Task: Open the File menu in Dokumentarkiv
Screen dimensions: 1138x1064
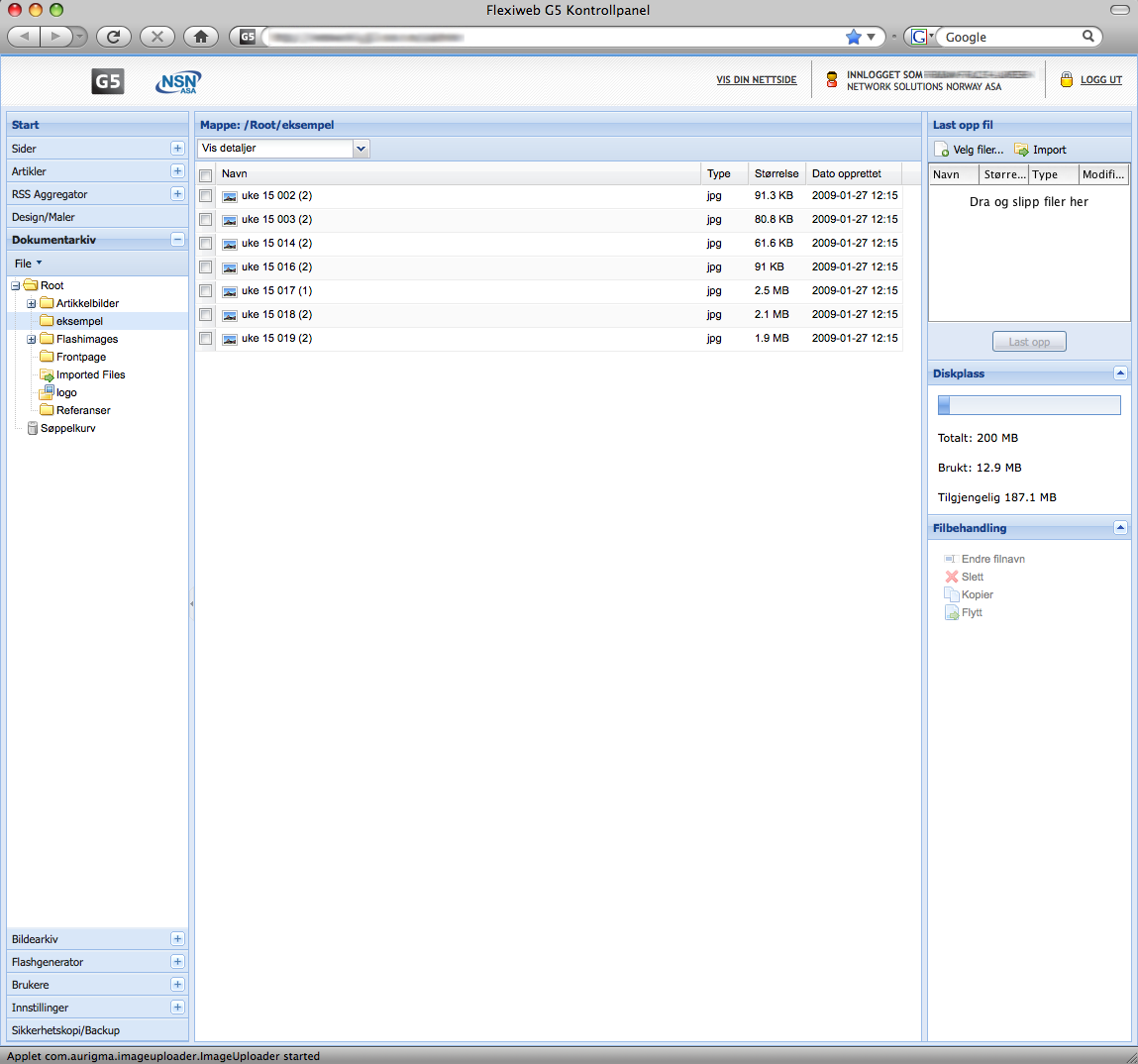Action: point(28,264)
